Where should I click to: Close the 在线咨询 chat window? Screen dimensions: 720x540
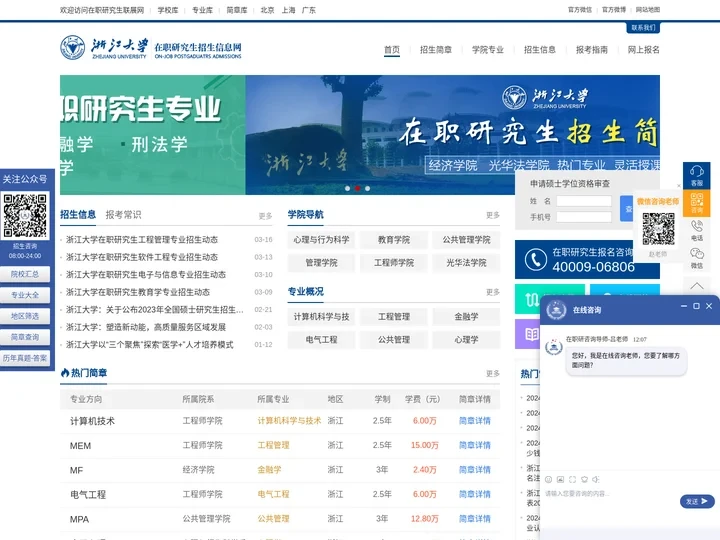pos(709,306)
